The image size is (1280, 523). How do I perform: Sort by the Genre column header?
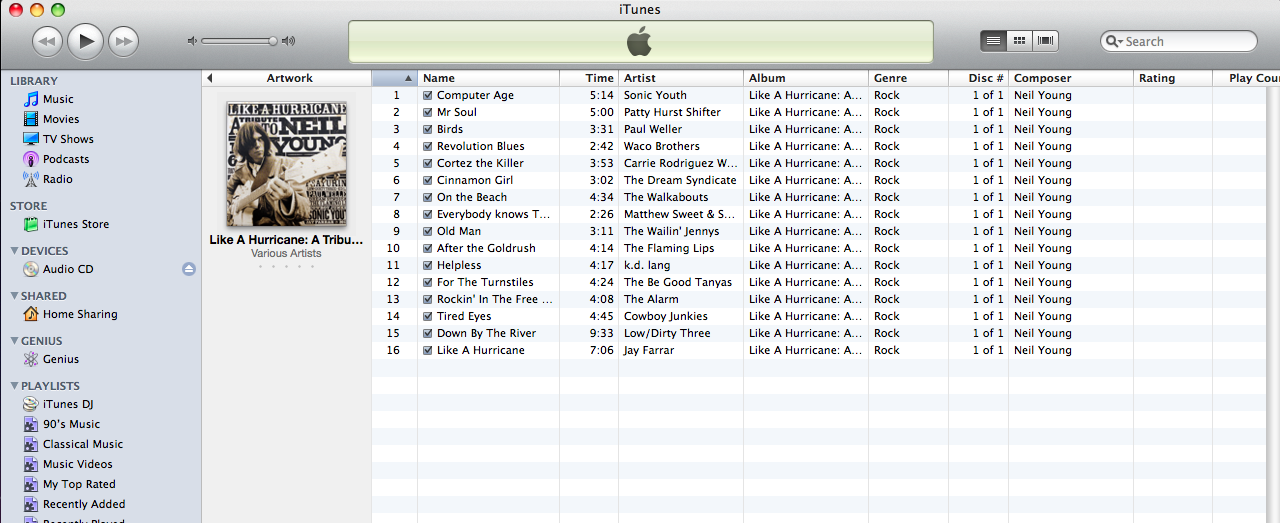coord(908,78)
